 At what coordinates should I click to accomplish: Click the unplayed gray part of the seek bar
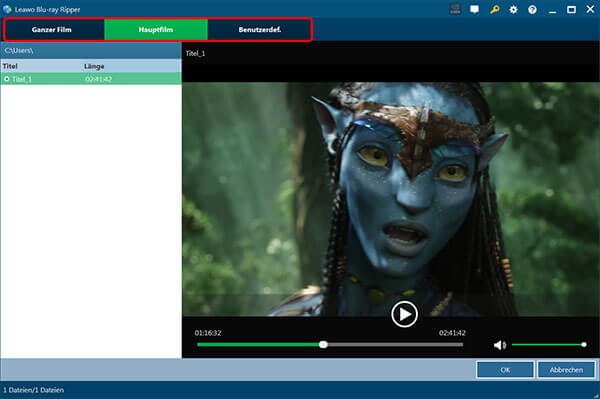(x=395, y=345)
